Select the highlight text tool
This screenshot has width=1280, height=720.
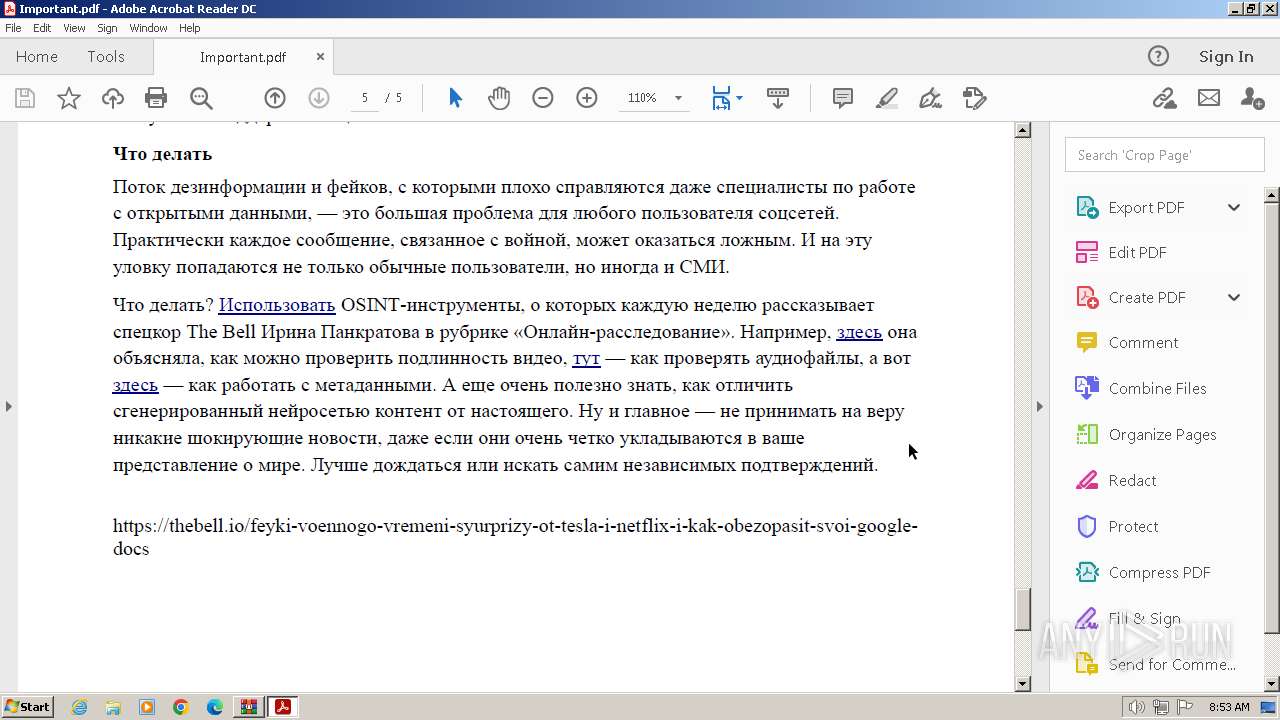887,98
